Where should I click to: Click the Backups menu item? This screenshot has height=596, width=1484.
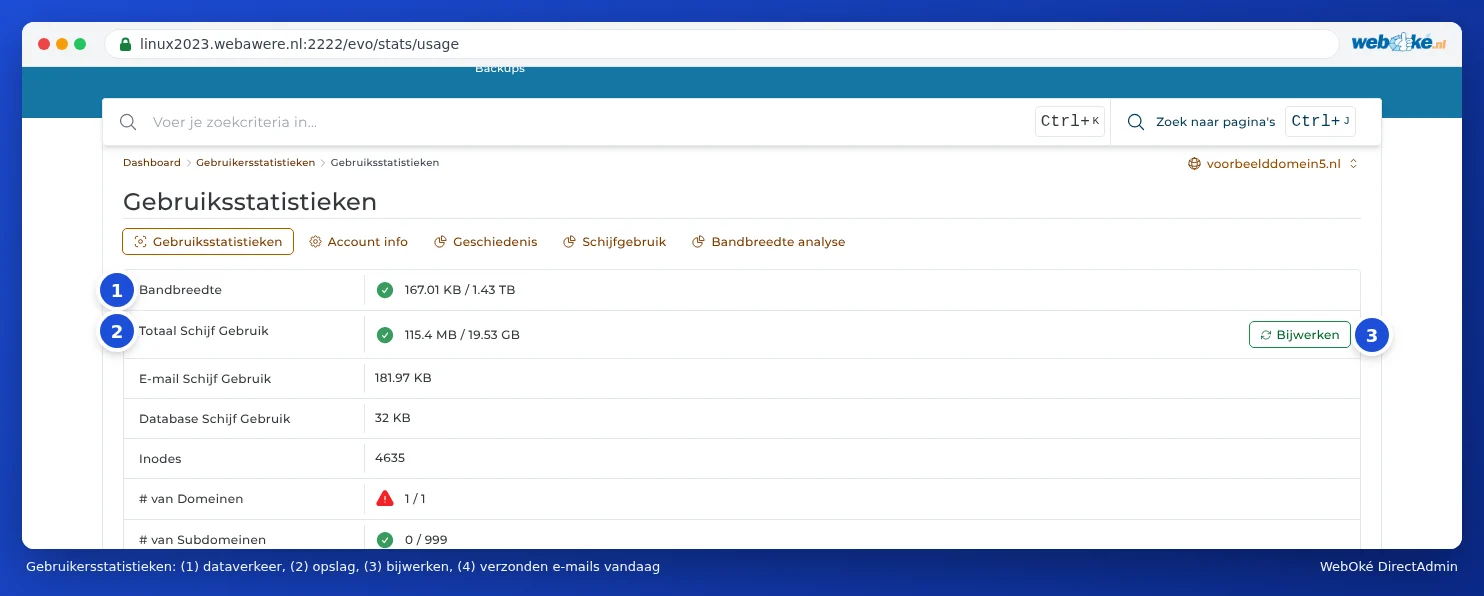coord(500,69)
